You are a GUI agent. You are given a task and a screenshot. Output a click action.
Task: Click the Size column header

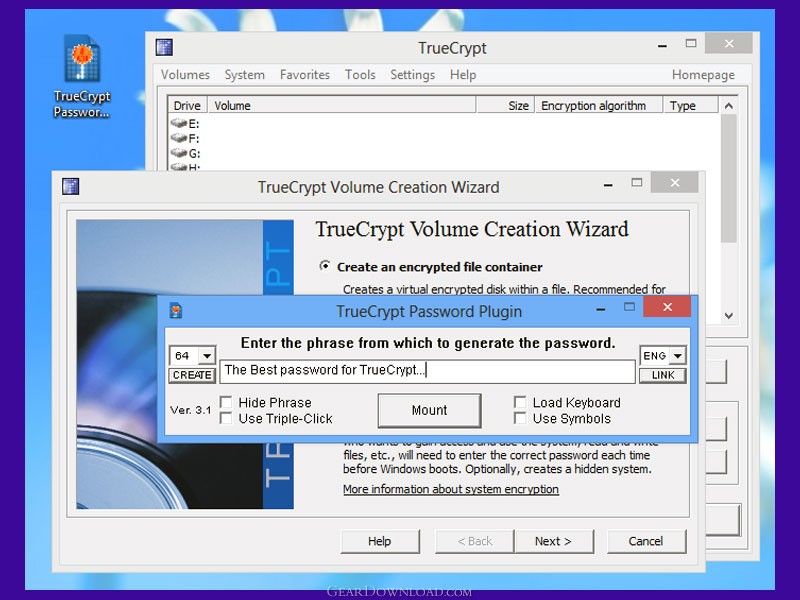[505, 105]
